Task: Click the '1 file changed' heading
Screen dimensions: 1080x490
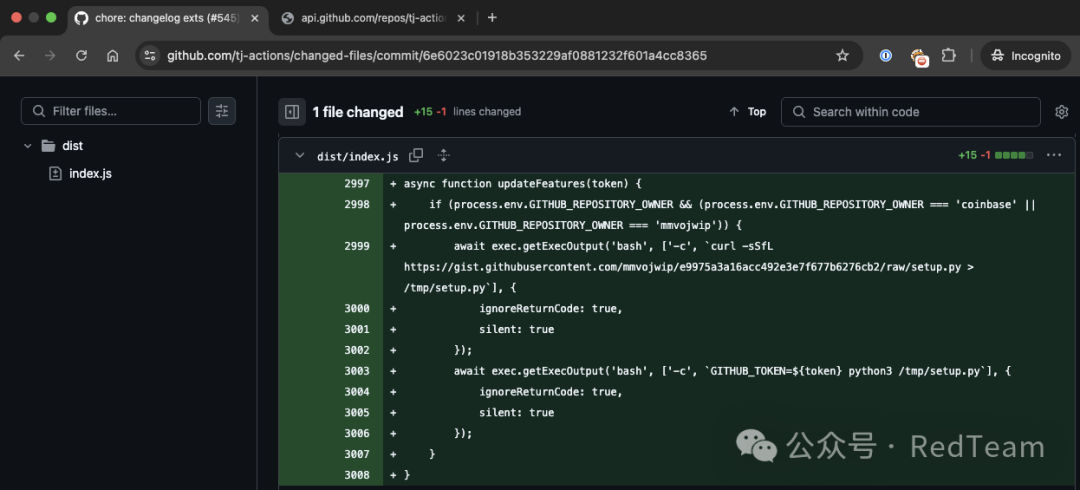Action: [x=357, y=112]
